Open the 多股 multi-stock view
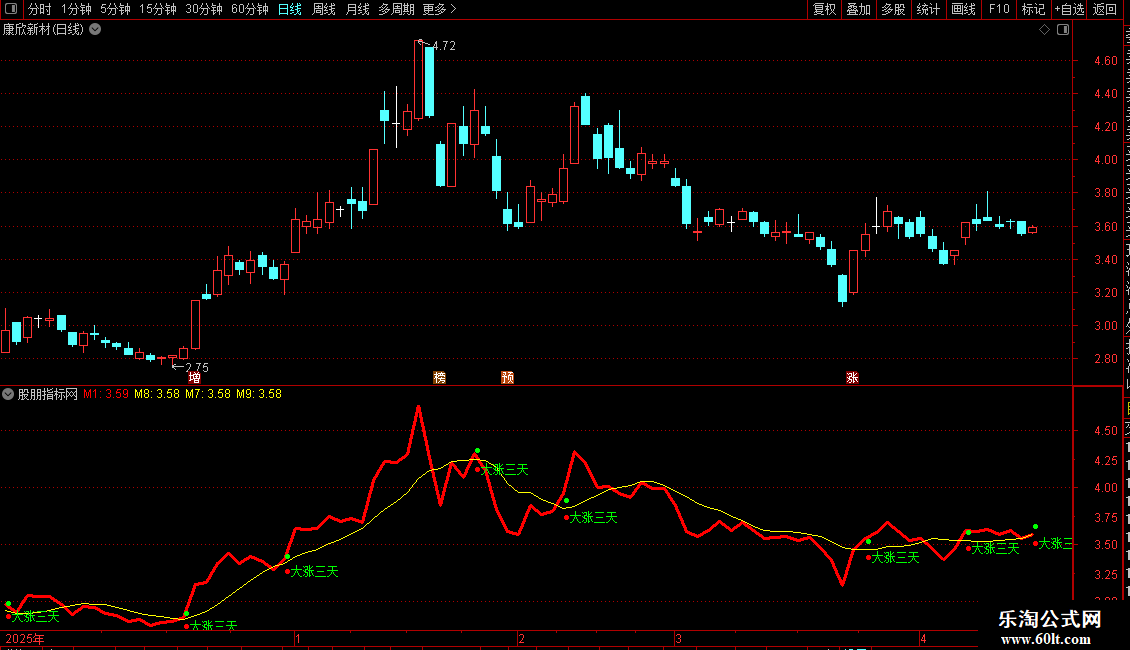 [x=893, y=9]
